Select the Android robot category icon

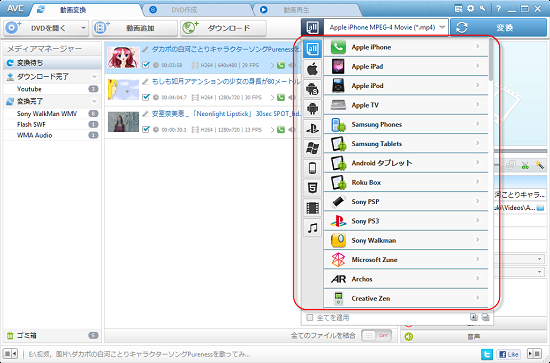[312, 108]
